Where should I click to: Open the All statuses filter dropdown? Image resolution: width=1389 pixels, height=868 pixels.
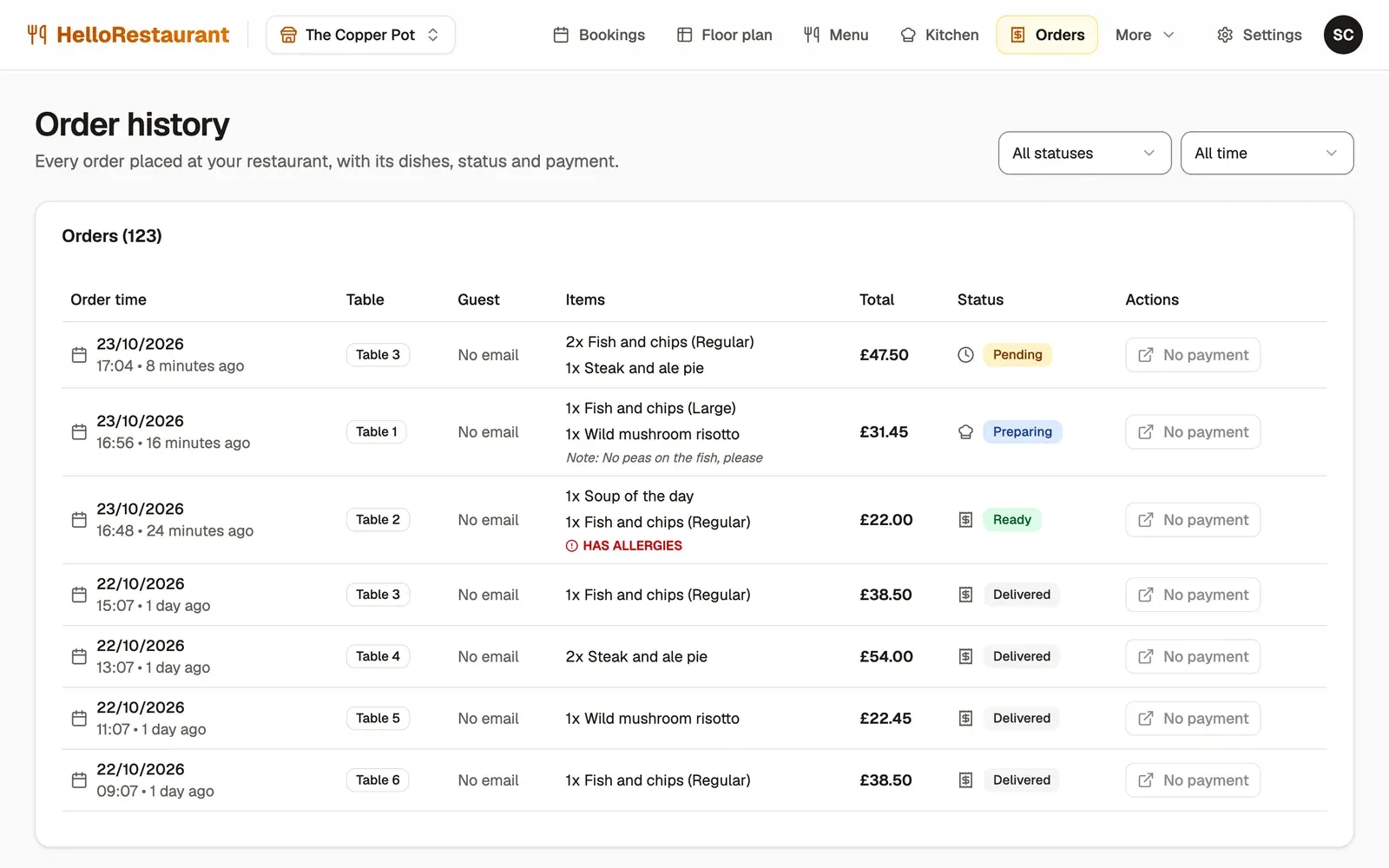click(1085, 153)
